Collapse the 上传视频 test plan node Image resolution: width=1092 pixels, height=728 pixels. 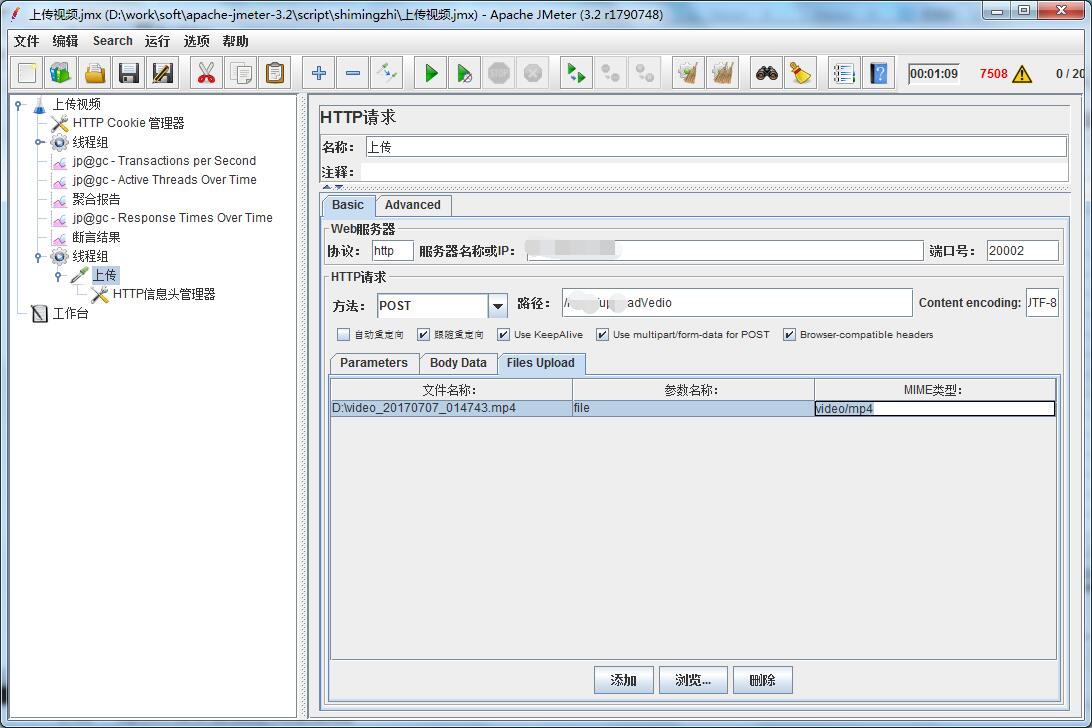tap(19, 104)
